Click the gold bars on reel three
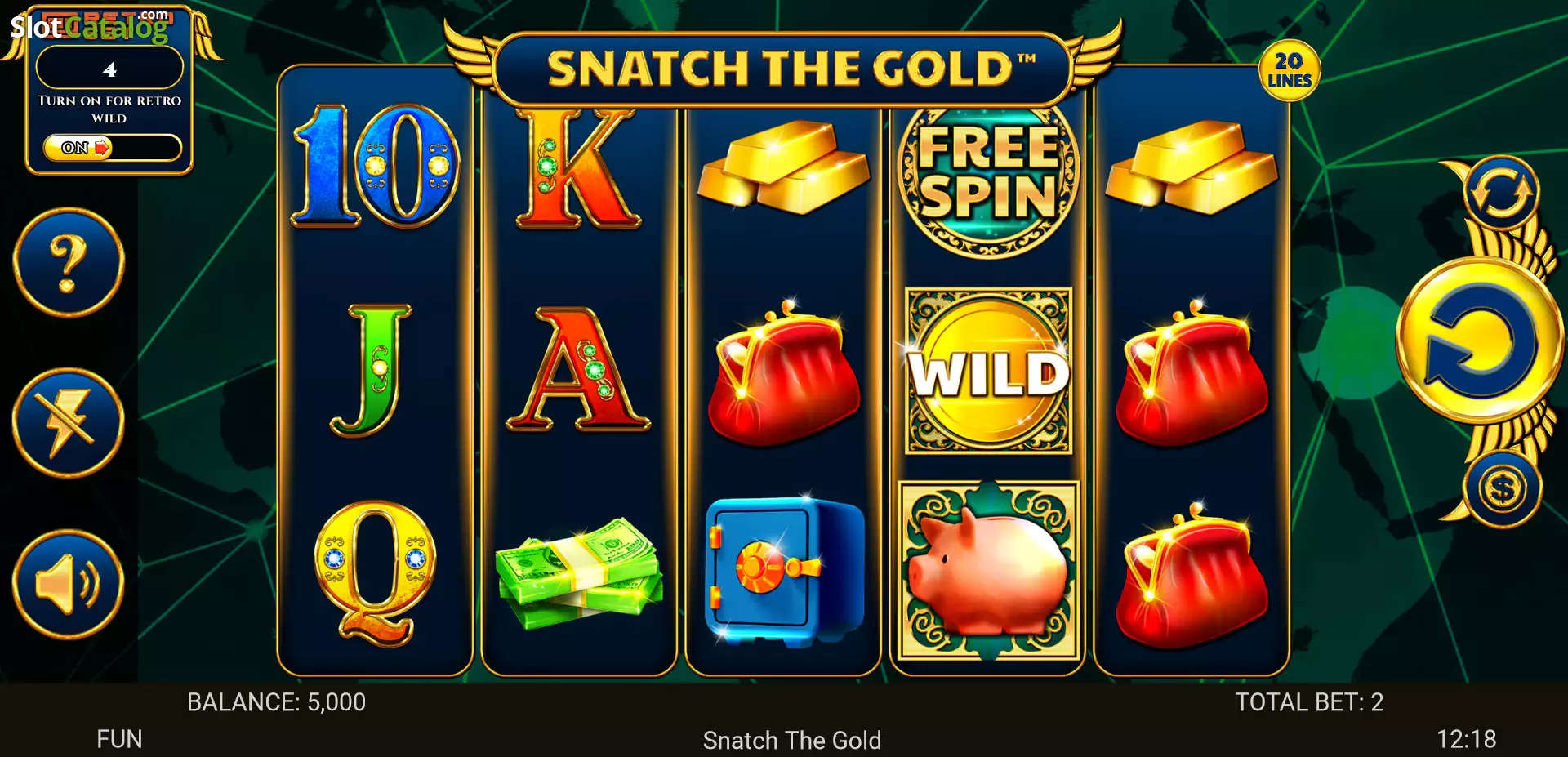Screen dimensions: 1568x757 tap(783, 166)
